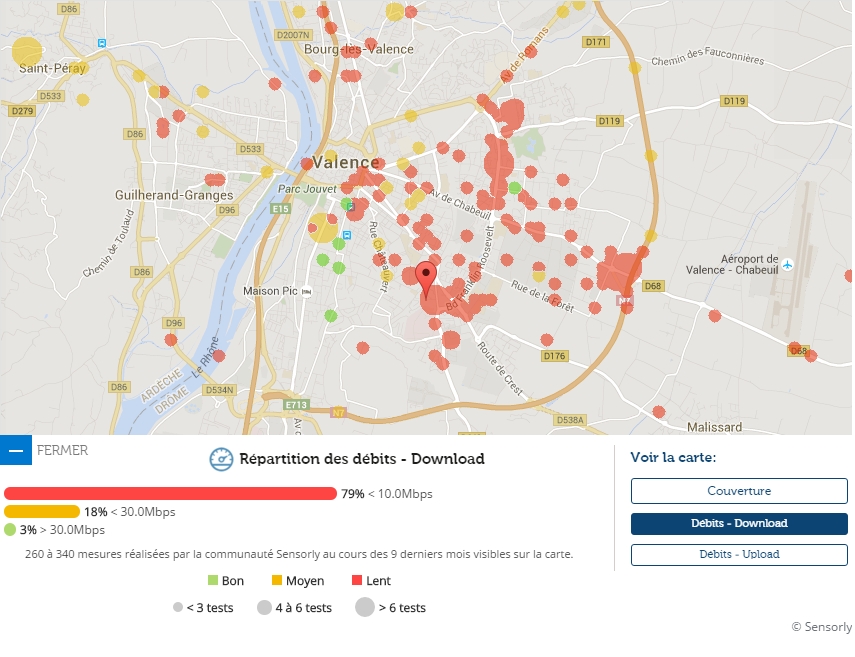Click the Malissard town label
Screen dimensions: 855x657
(x=714, y=427)
